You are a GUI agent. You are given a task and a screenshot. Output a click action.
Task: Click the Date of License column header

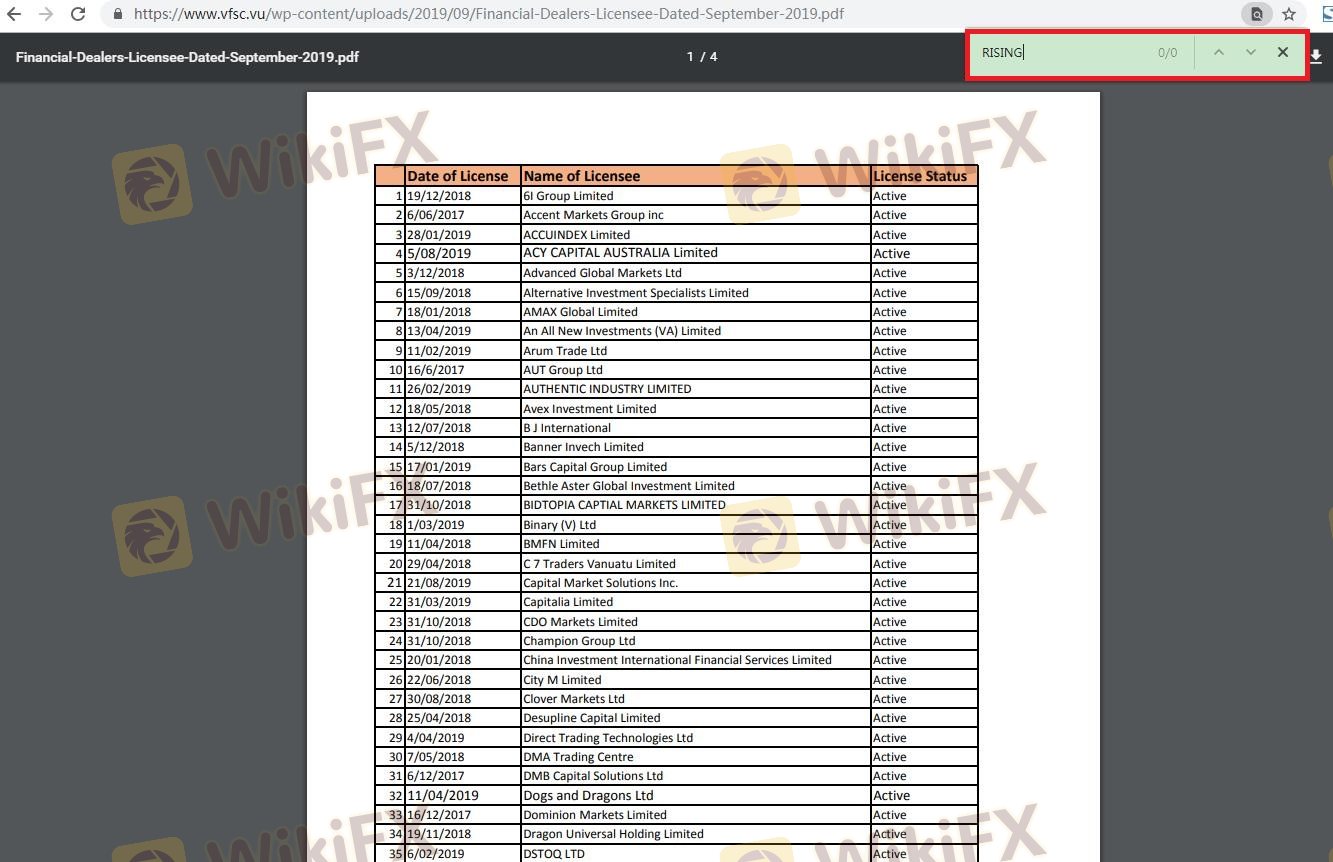pos(457,176)
